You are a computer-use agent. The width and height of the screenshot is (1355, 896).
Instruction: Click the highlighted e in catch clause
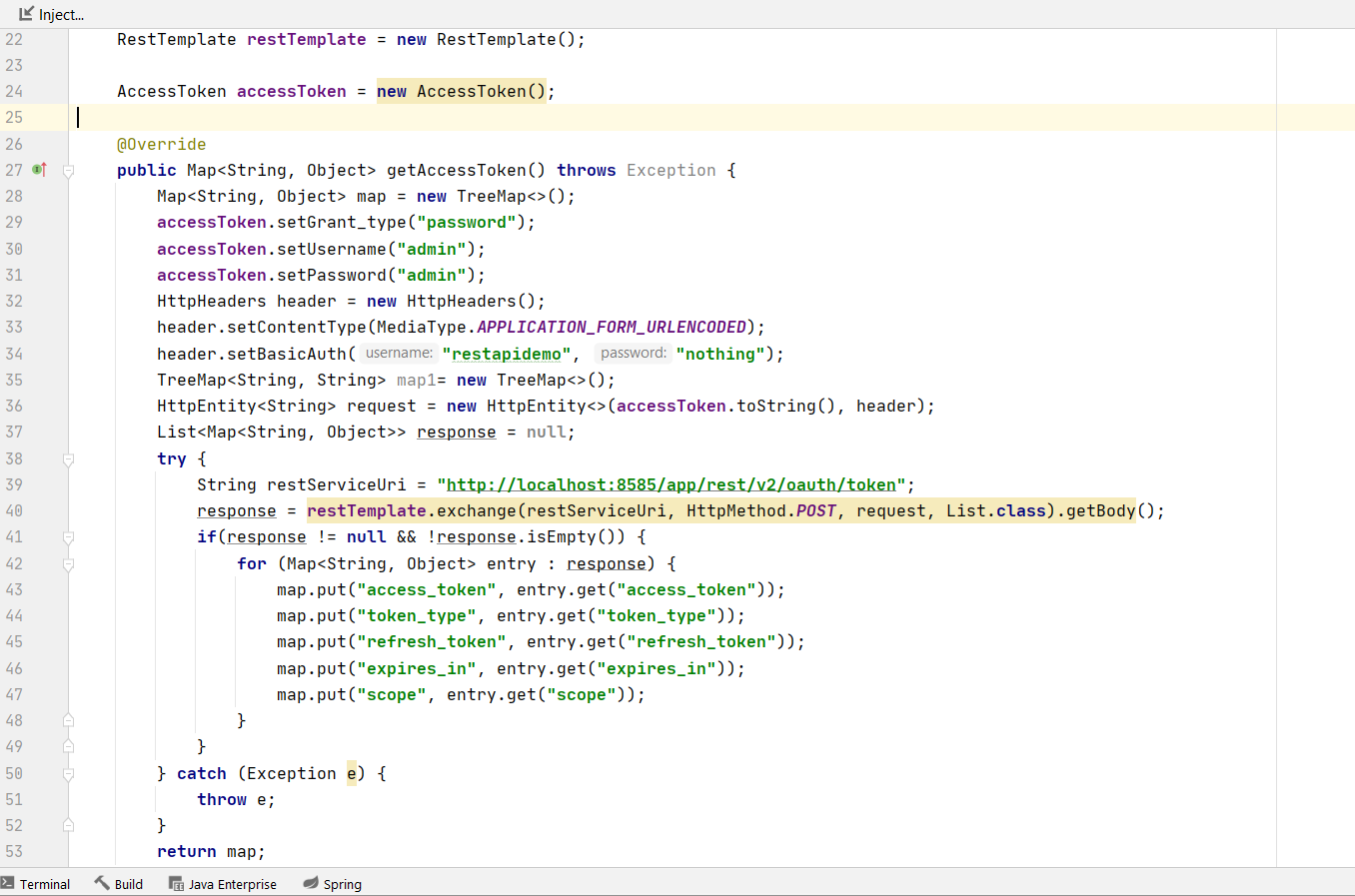coord(352,773)
